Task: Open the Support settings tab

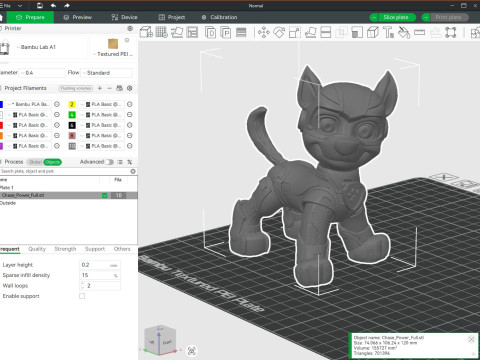Action: (x=95, y=249)
